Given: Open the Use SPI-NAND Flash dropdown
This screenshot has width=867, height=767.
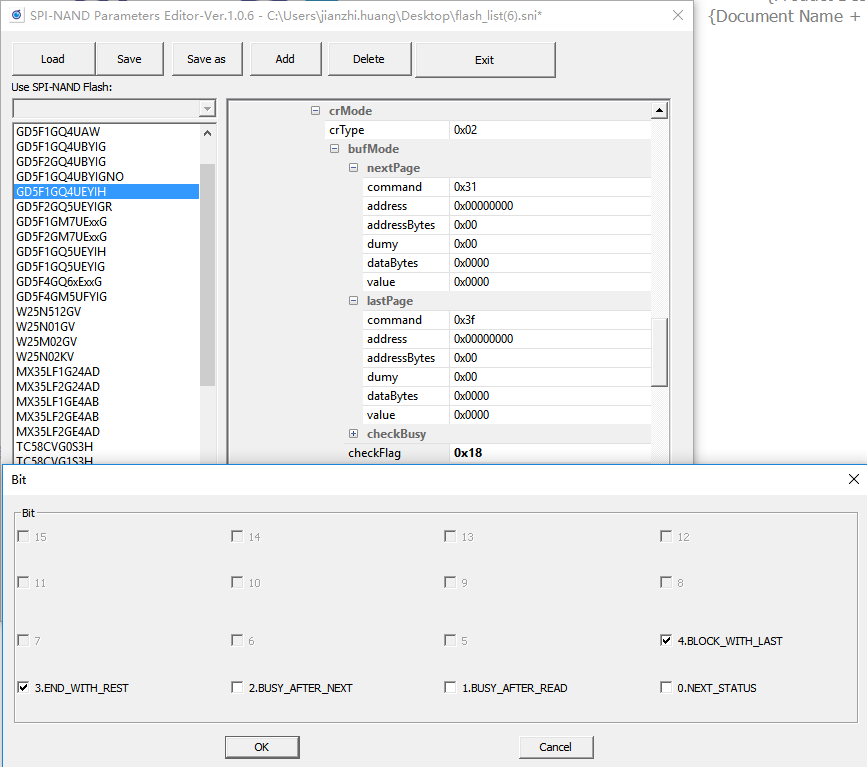Looking at the screenshot, I should point(207,108).
